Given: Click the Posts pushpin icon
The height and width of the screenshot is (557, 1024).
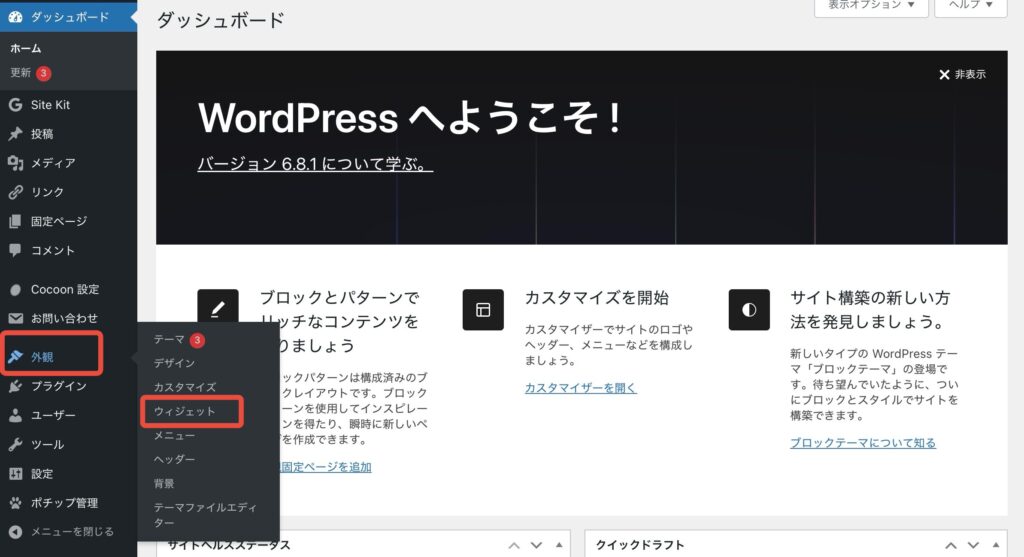Looking at the screenshot, I should [15, 134].
